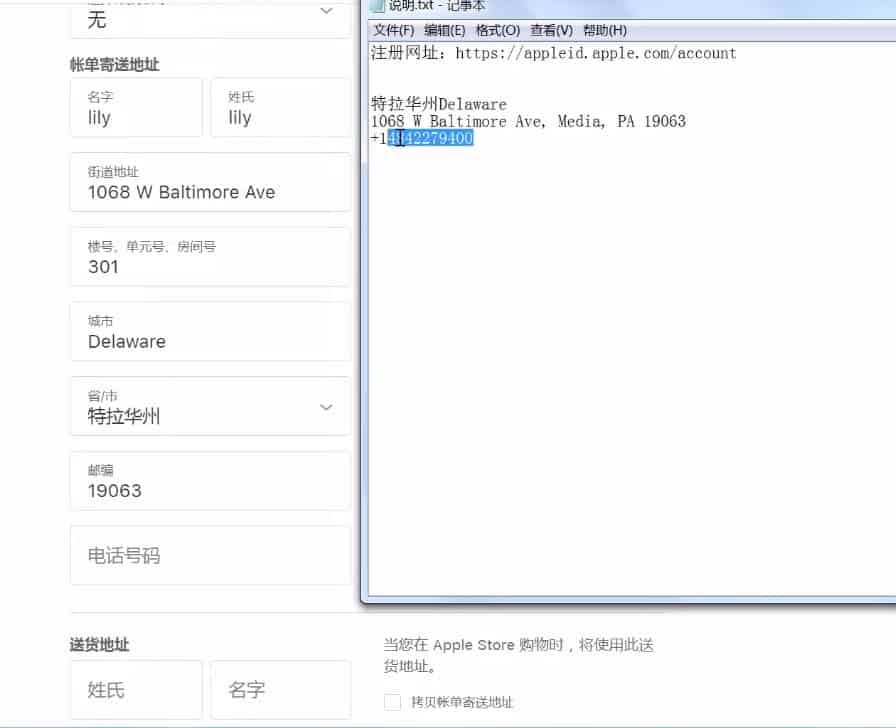This screenshot has height=728, width=896.
Task: Click the highlighted phone number in Notepad
Action: (430, 138)
